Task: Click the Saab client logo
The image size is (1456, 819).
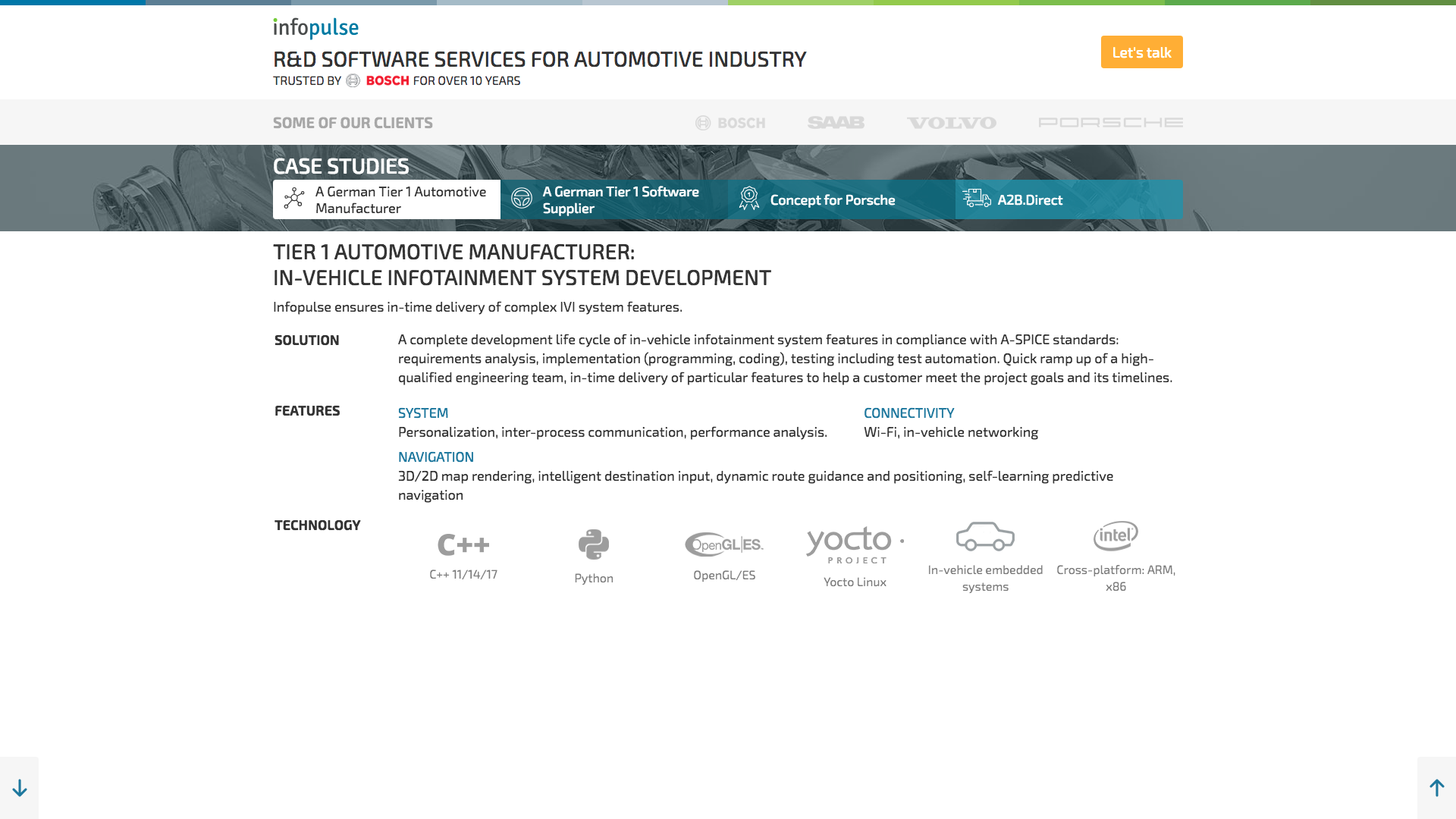Action: (836, 123)
